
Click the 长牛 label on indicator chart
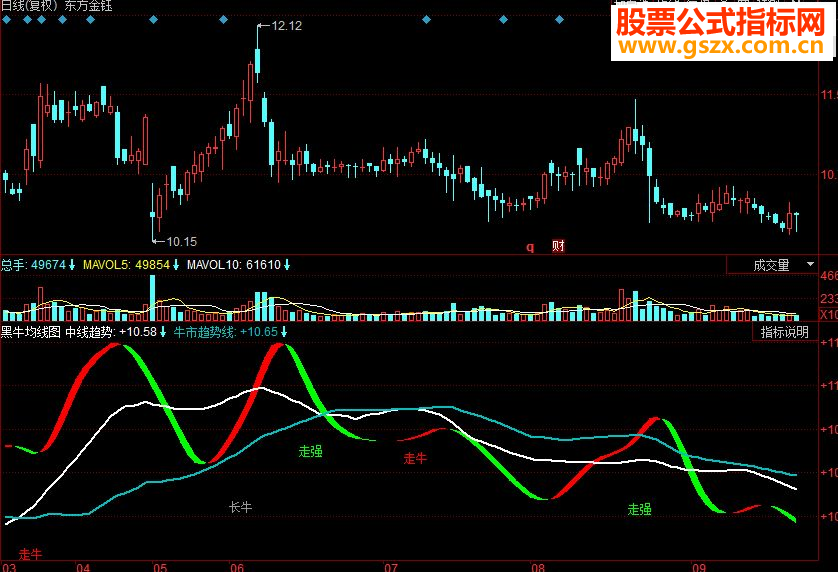pyautogui.click(x=240, y=507)
